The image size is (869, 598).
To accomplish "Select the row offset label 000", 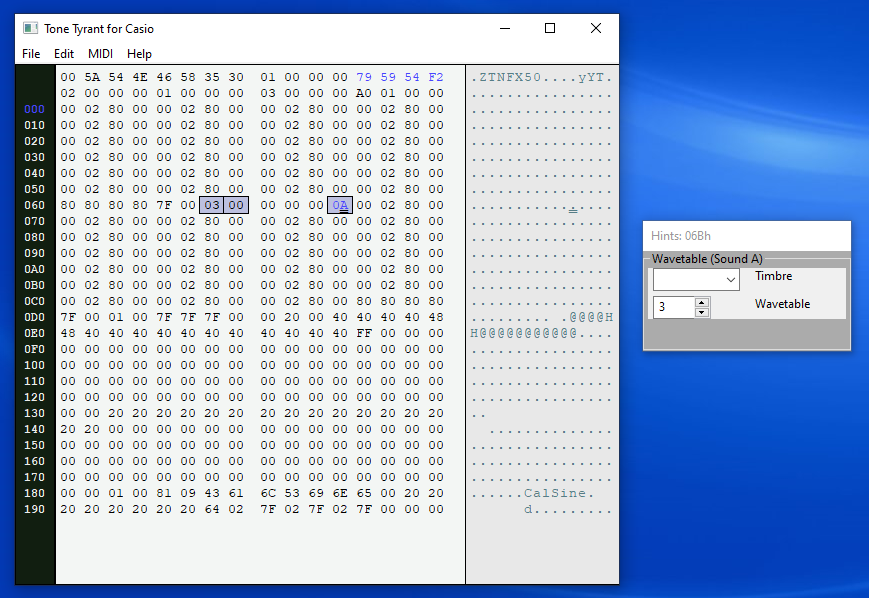I will pos(34,109).
